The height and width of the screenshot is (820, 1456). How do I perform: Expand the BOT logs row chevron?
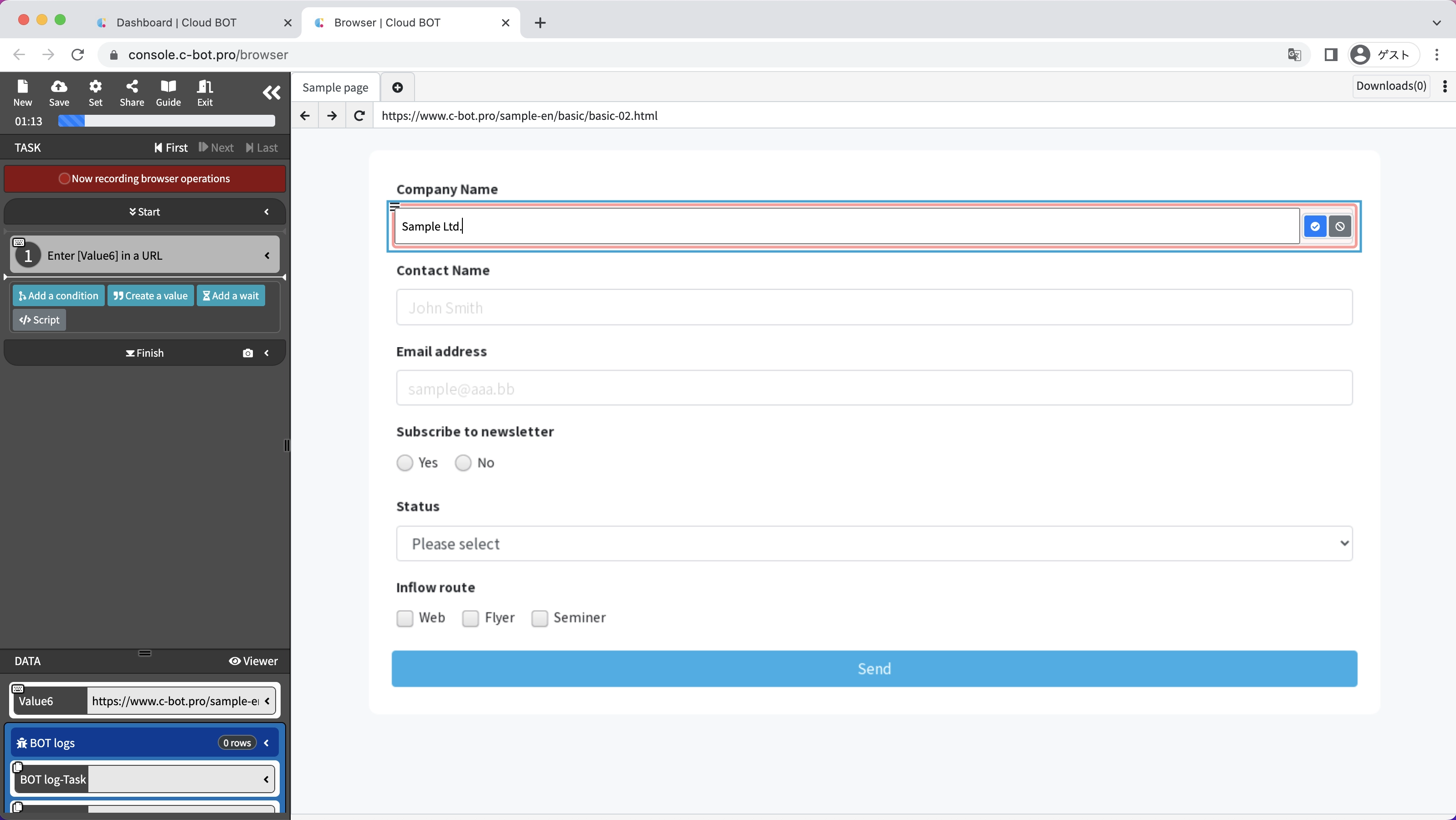(x=267, y=743)
